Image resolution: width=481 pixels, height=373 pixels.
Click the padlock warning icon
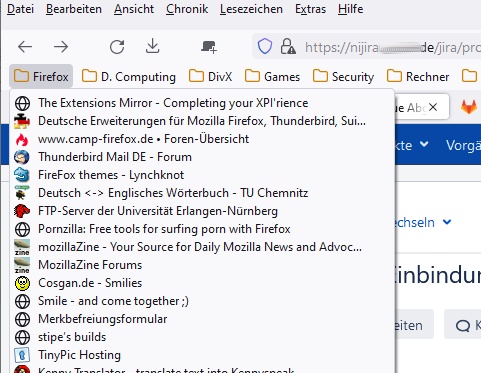point(288,46)
